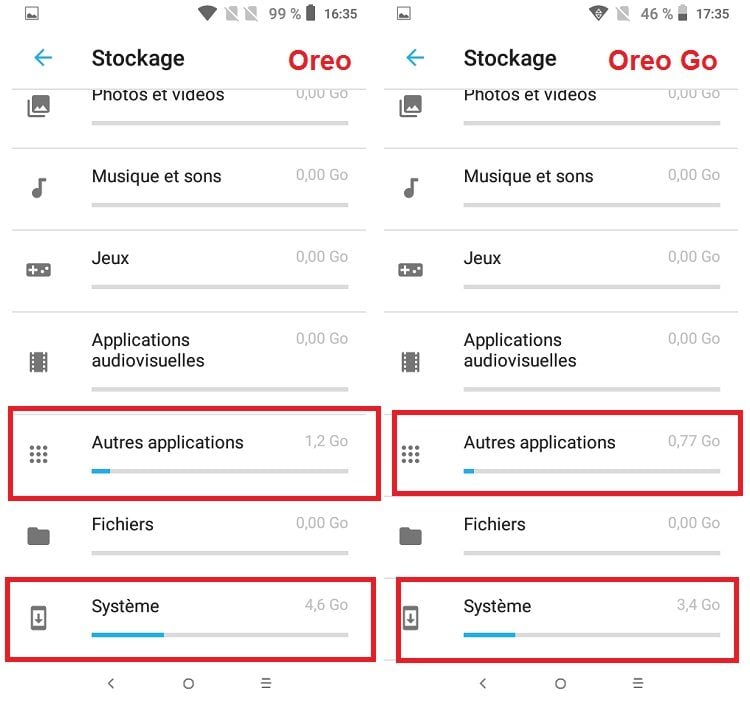Image resolution: width=750 pixels, height=708 pixels.
Task: Click folder icon on Oreo Go Fichiers row
Action: [410, 536]
